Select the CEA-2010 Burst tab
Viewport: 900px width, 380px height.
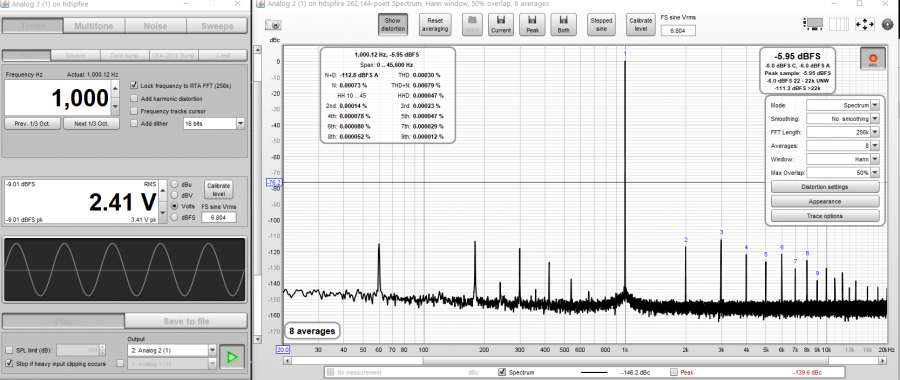174,56
